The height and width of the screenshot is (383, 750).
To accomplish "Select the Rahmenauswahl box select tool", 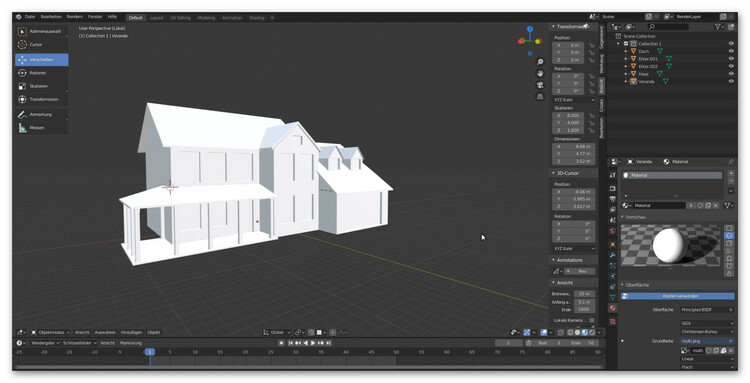I will tap(42, 31).
